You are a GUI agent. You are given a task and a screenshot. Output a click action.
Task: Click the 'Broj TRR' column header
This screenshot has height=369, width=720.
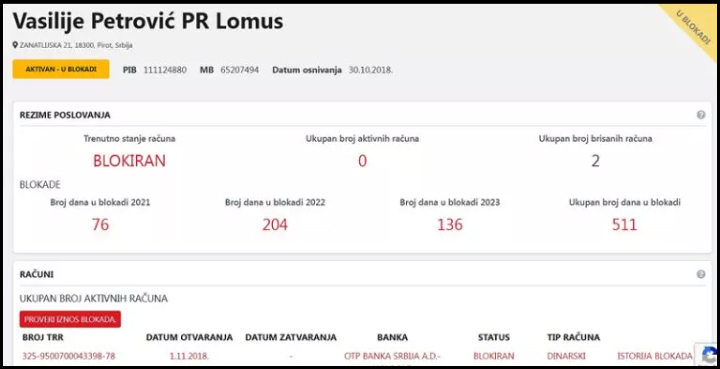coord(43,337)
